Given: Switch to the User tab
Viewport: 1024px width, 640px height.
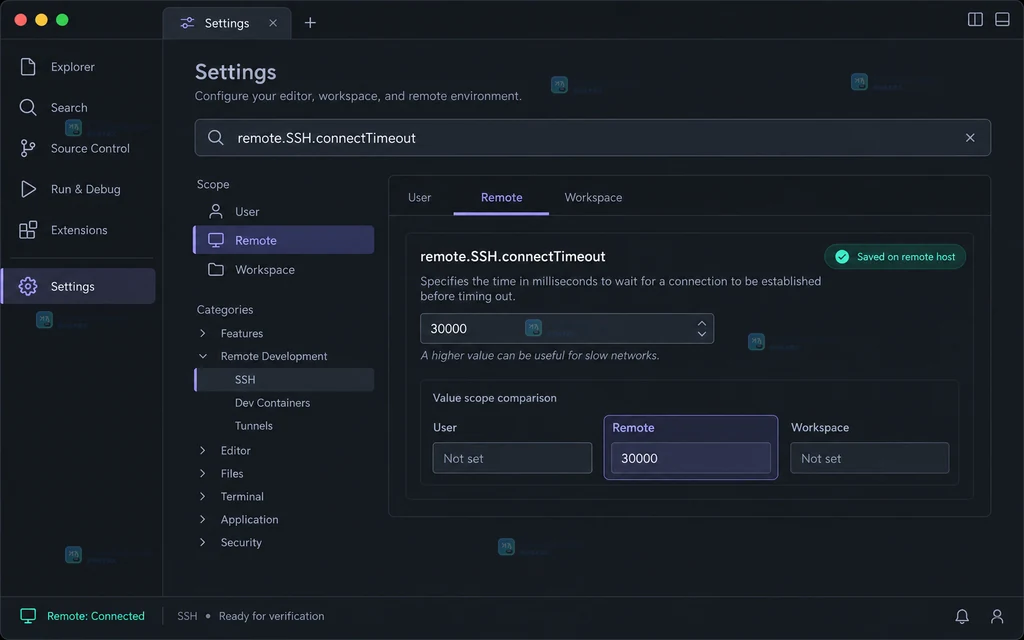Looking at the screenshot, I should (419, 197).
